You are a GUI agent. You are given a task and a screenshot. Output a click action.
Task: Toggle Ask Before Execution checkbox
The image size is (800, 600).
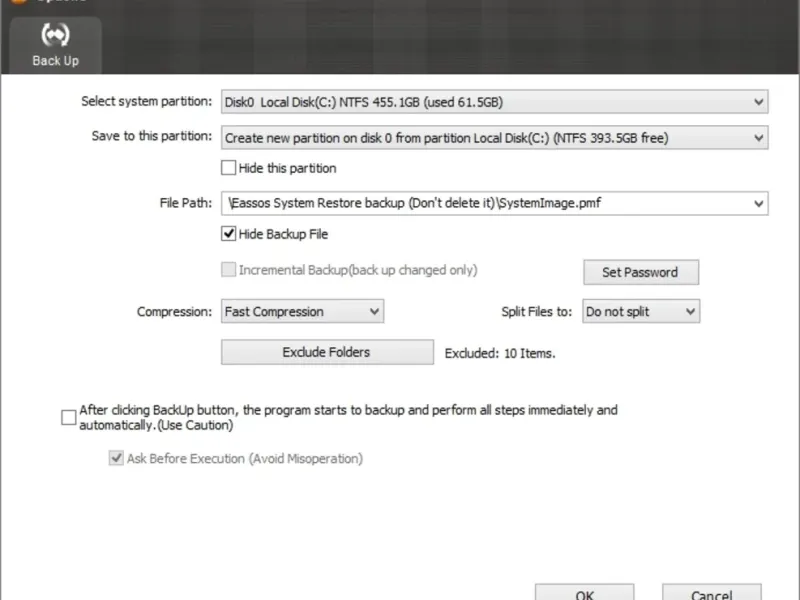116,458
